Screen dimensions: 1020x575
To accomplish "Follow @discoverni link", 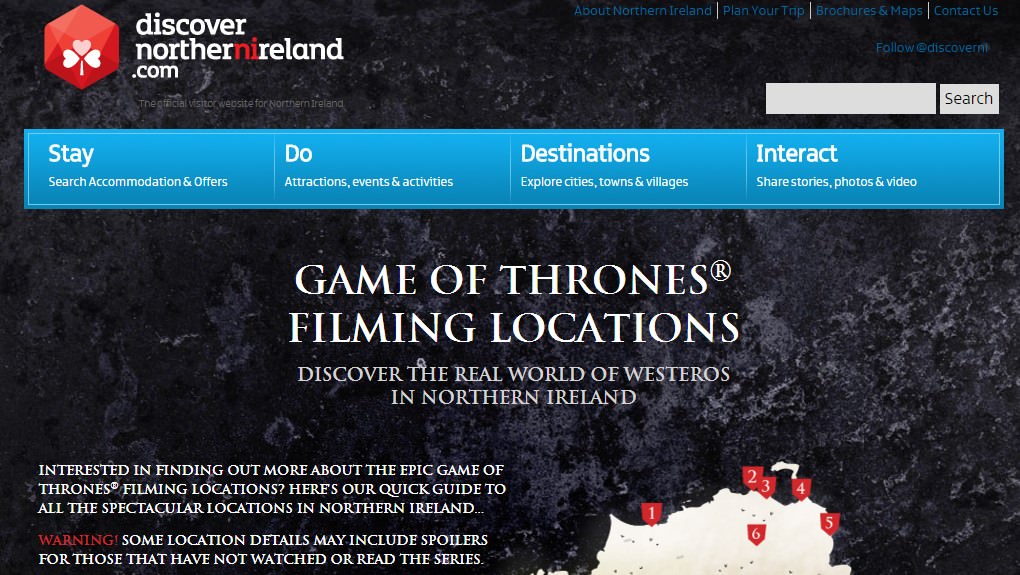I will point(932,47).
